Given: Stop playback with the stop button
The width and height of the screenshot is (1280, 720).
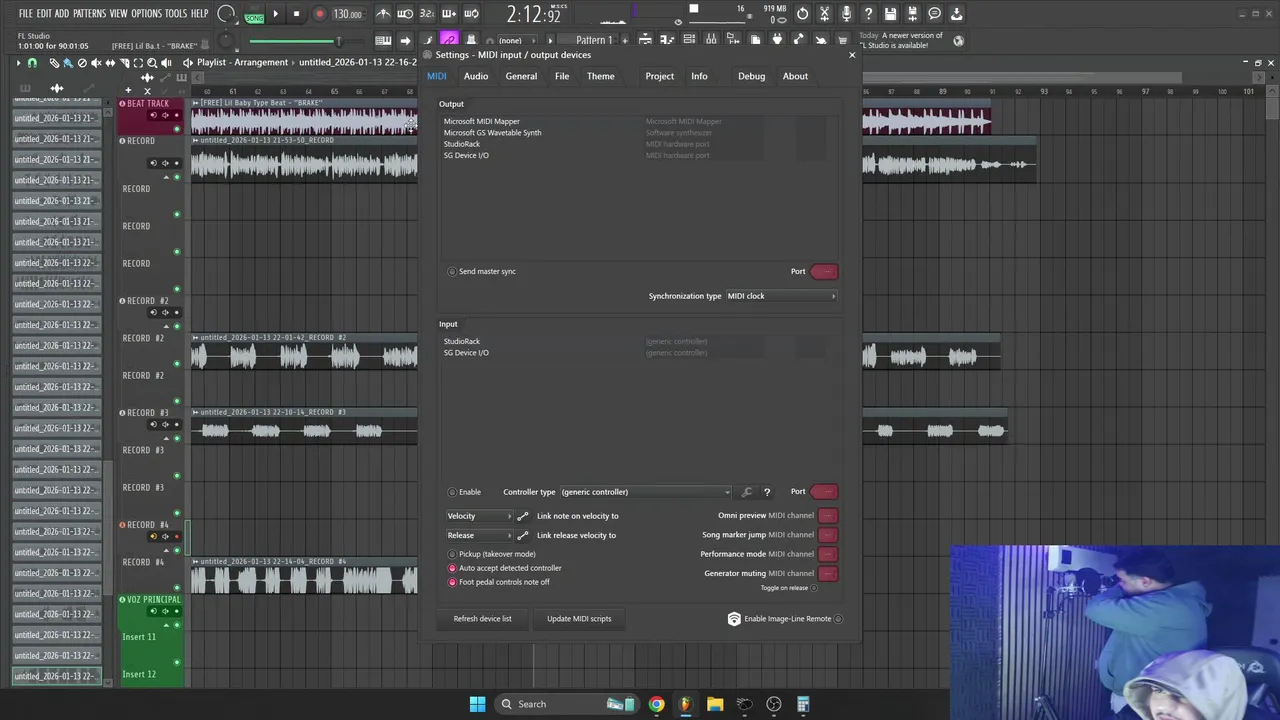Looking at the screenshot, I should (x=296, y=14).
